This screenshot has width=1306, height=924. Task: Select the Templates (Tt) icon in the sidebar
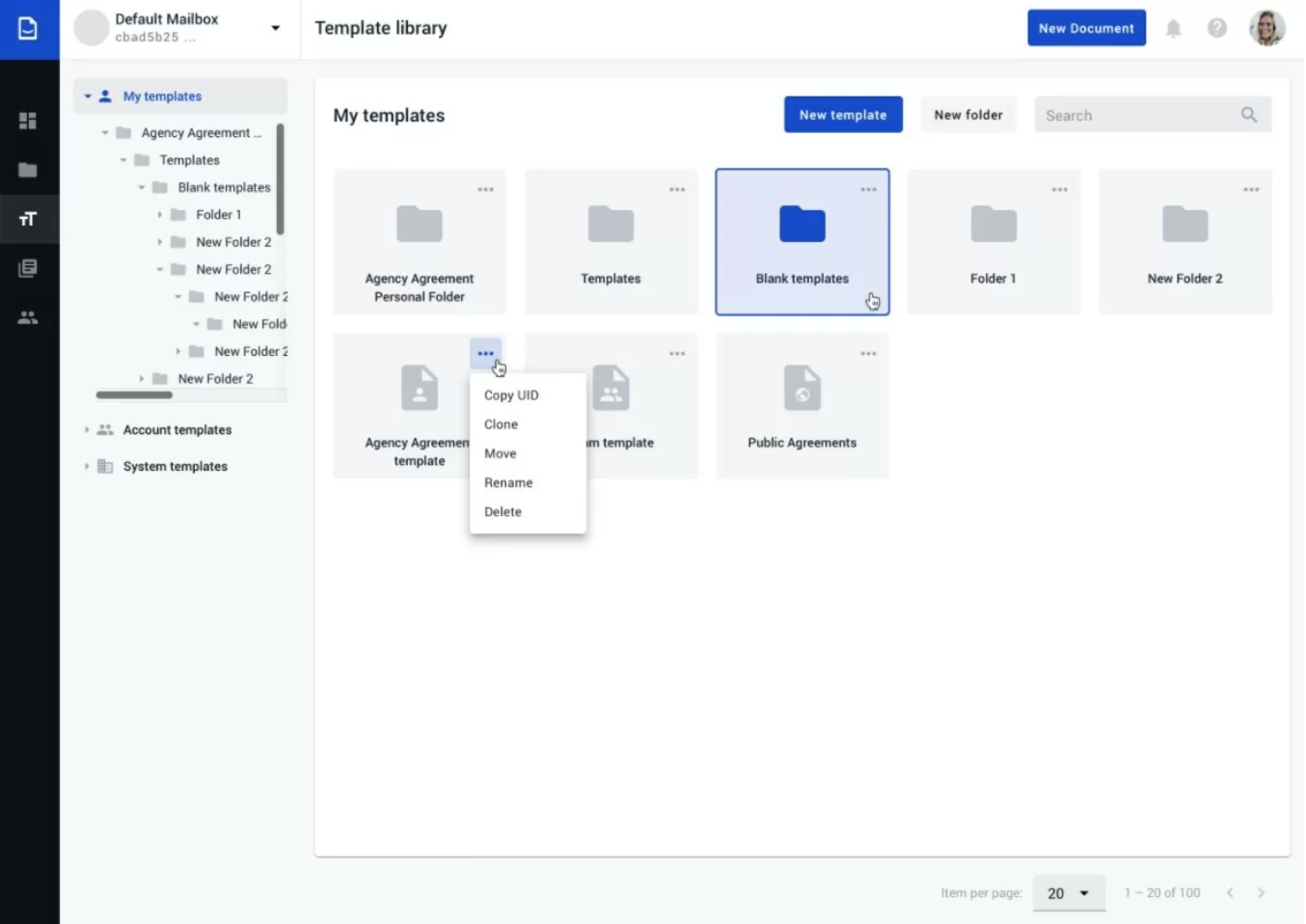coord(28,219)
